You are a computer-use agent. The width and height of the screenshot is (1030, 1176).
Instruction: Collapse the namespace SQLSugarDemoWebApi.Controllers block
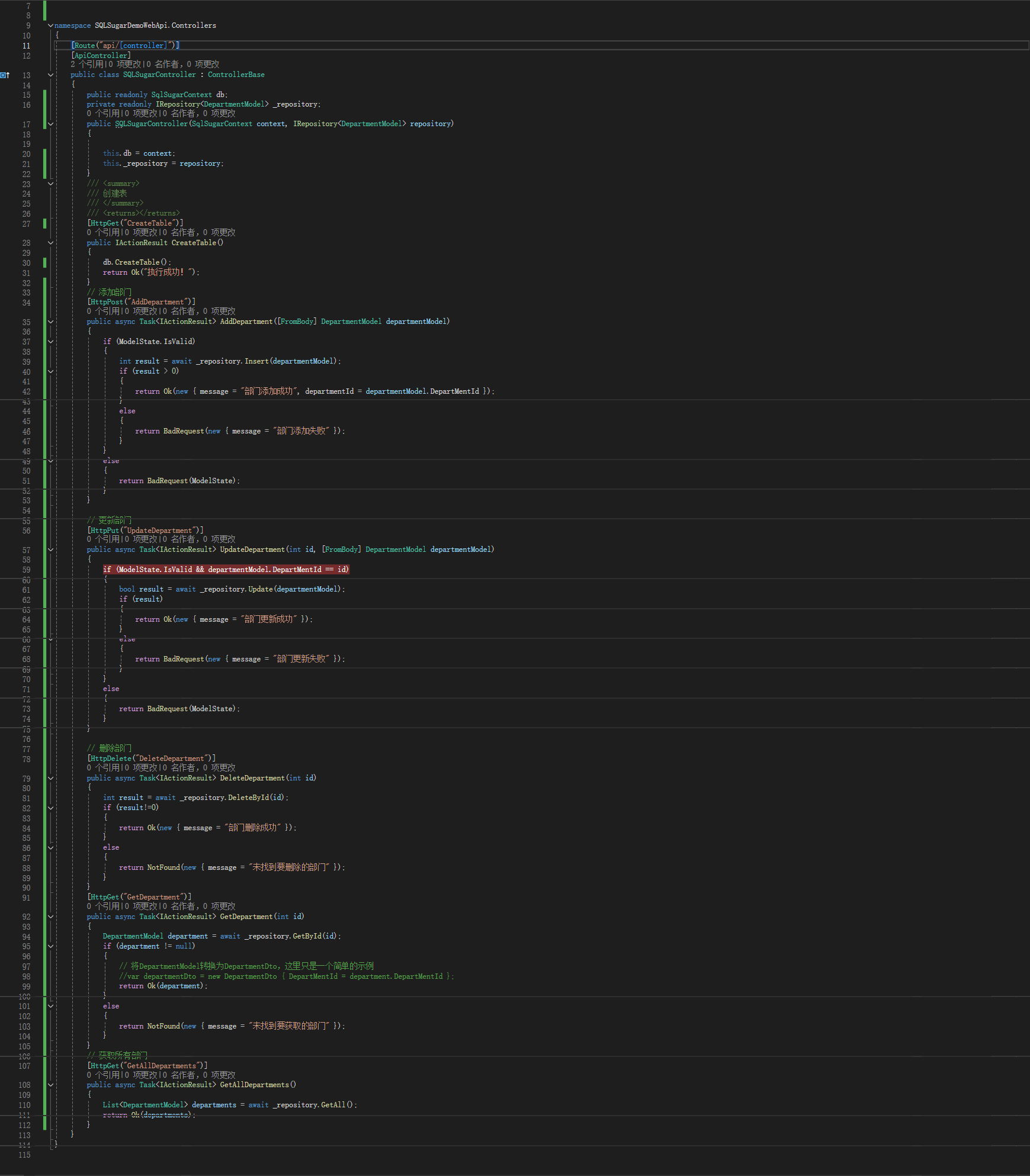click(50, 25)
